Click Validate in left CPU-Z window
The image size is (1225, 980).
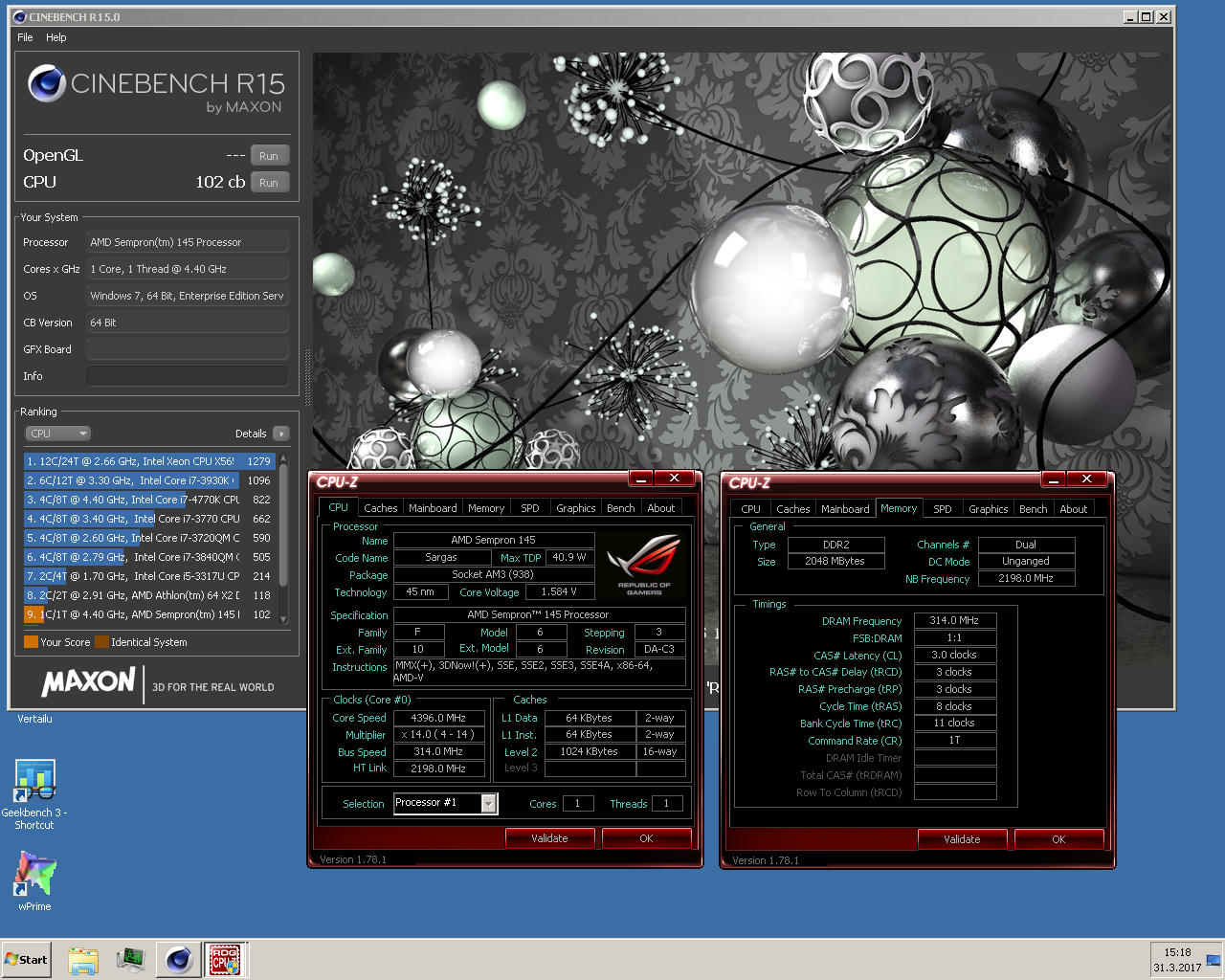pyautogui.click(x=549, y=838)
